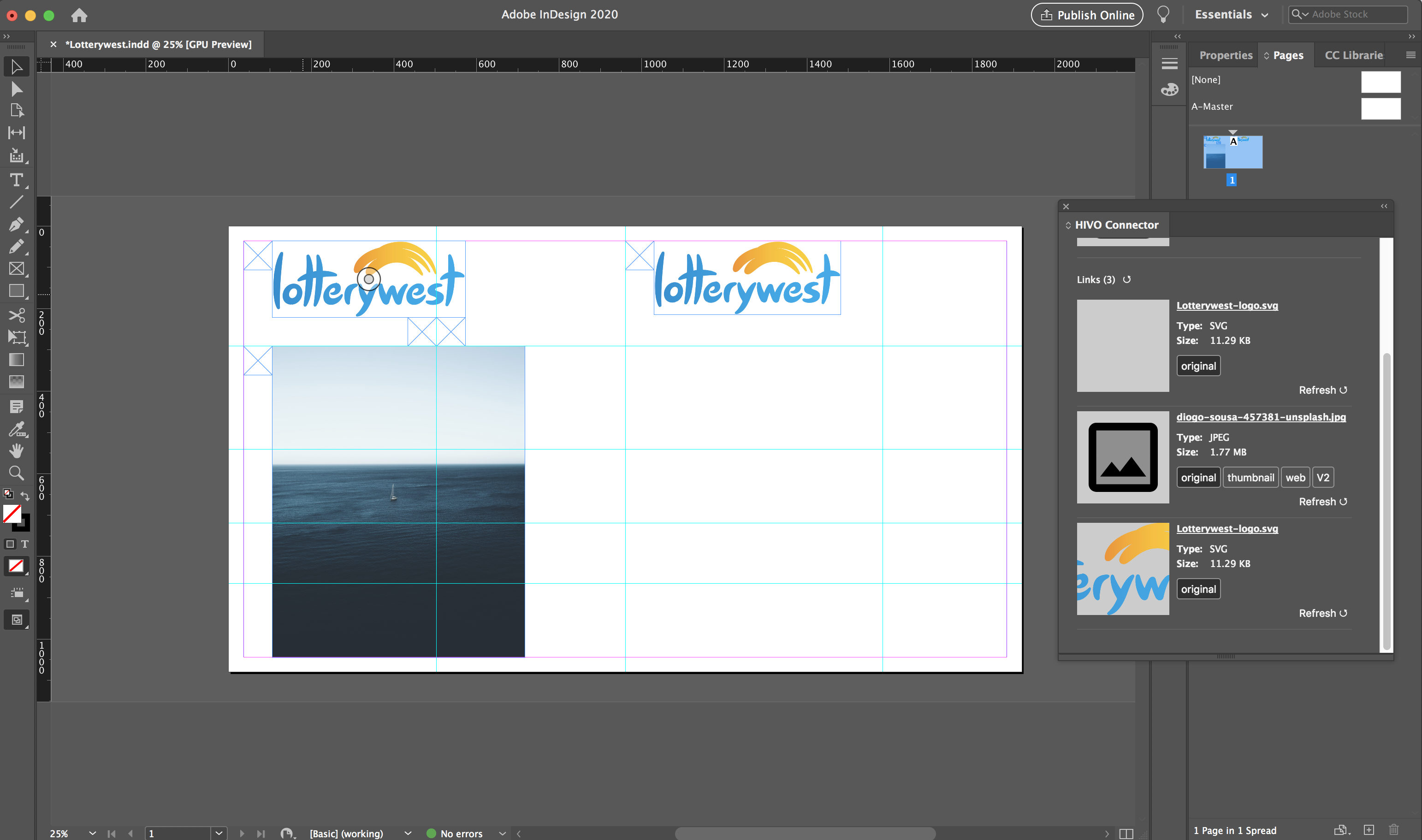This screenshot has height=840, width=1422.
Task: Select the Zoom tool
Action: [x=17, y=473]
